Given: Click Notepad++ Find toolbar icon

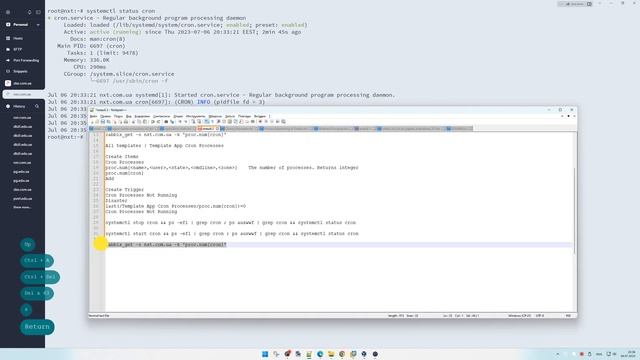Looking at the screenshot, I should point(166,122).
